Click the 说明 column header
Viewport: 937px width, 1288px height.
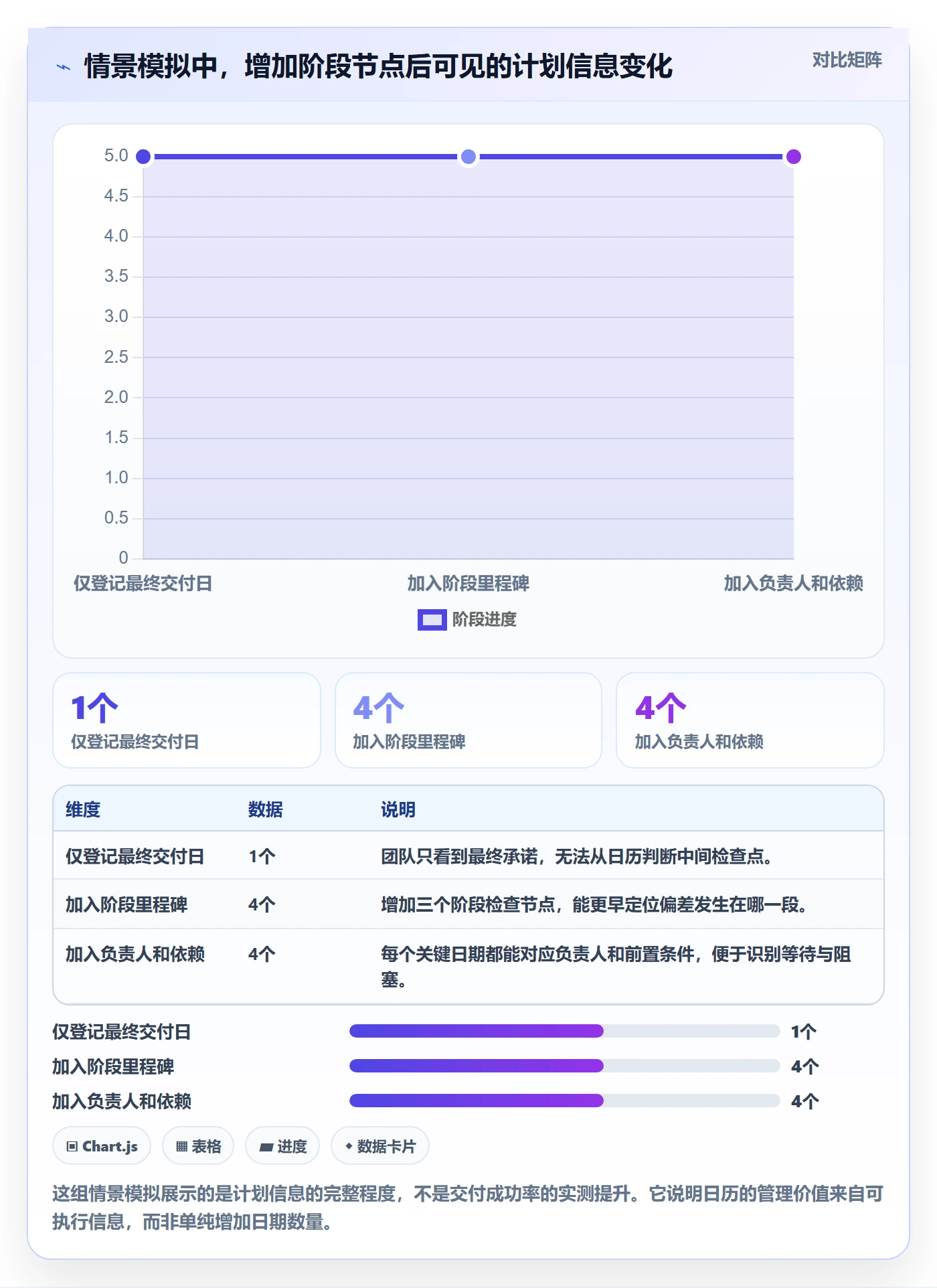click(398, 809)
